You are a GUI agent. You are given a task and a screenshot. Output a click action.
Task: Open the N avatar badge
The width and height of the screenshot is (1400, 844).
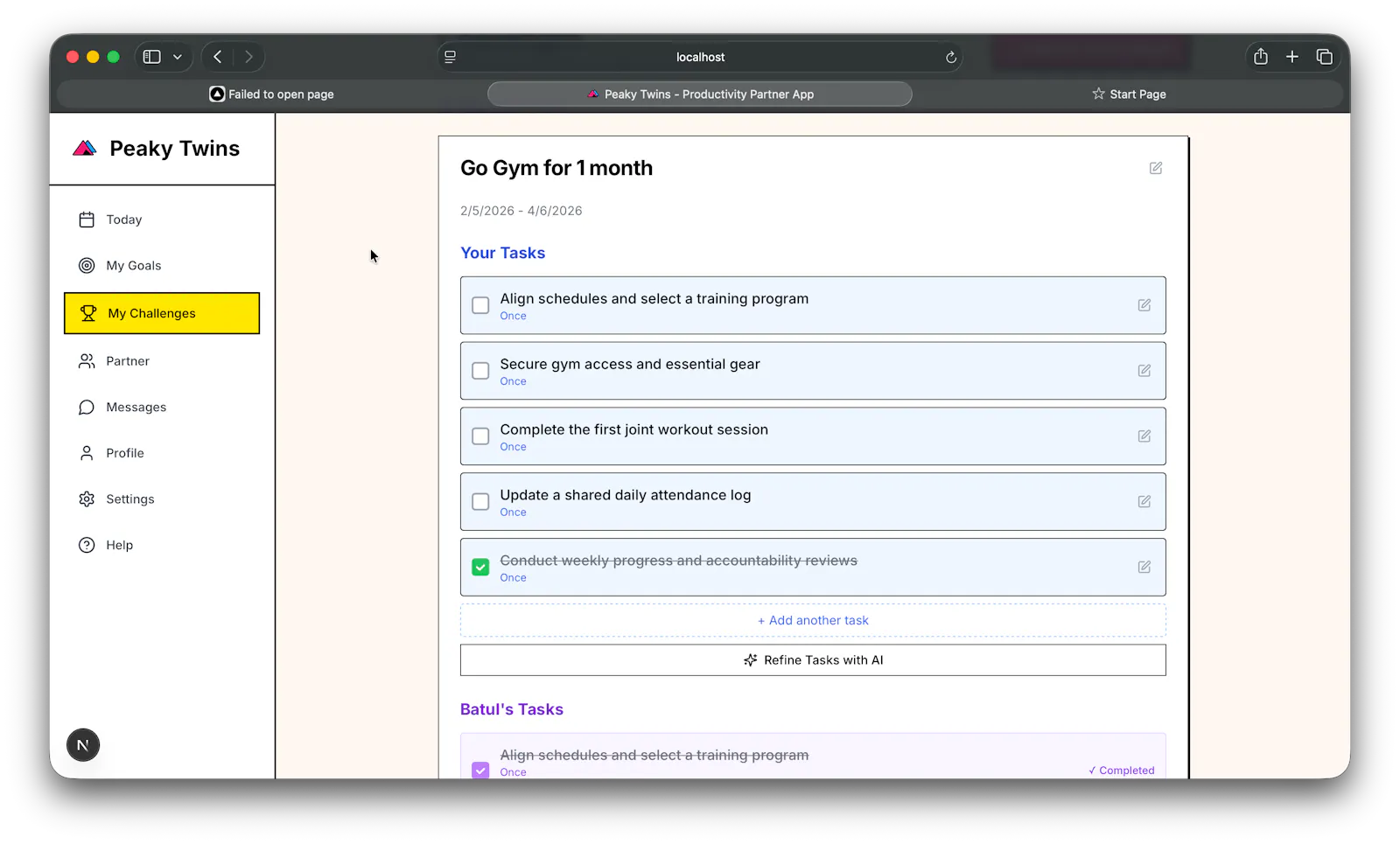click(x=83, y=745)
